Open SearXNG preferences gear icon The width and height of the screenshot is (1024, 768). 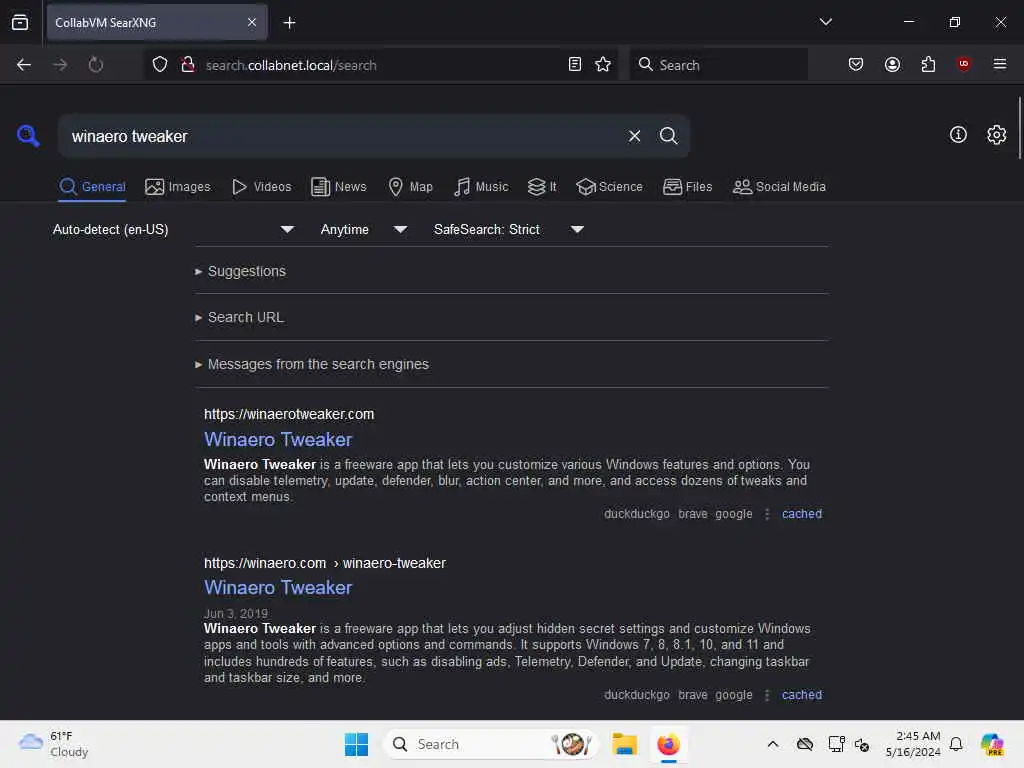pos(996,135)
